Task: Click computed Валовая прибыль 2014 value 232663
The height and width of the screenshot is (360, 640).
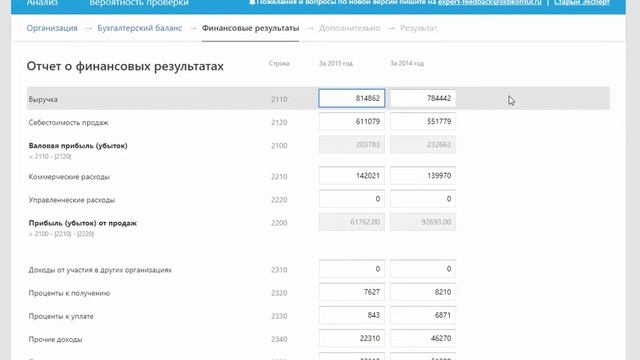Action: coord(423,145)
